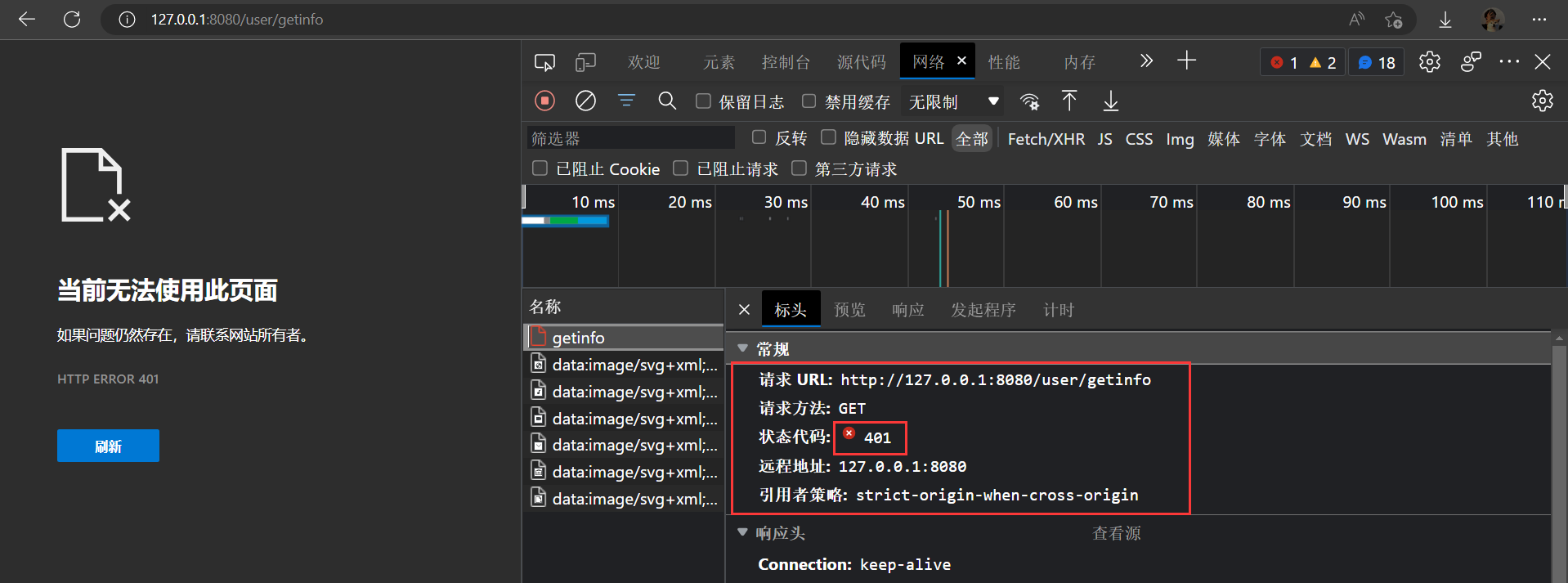Open network panel settings gear
This screenshot has height=583, width=1568.
(1542, 101)
